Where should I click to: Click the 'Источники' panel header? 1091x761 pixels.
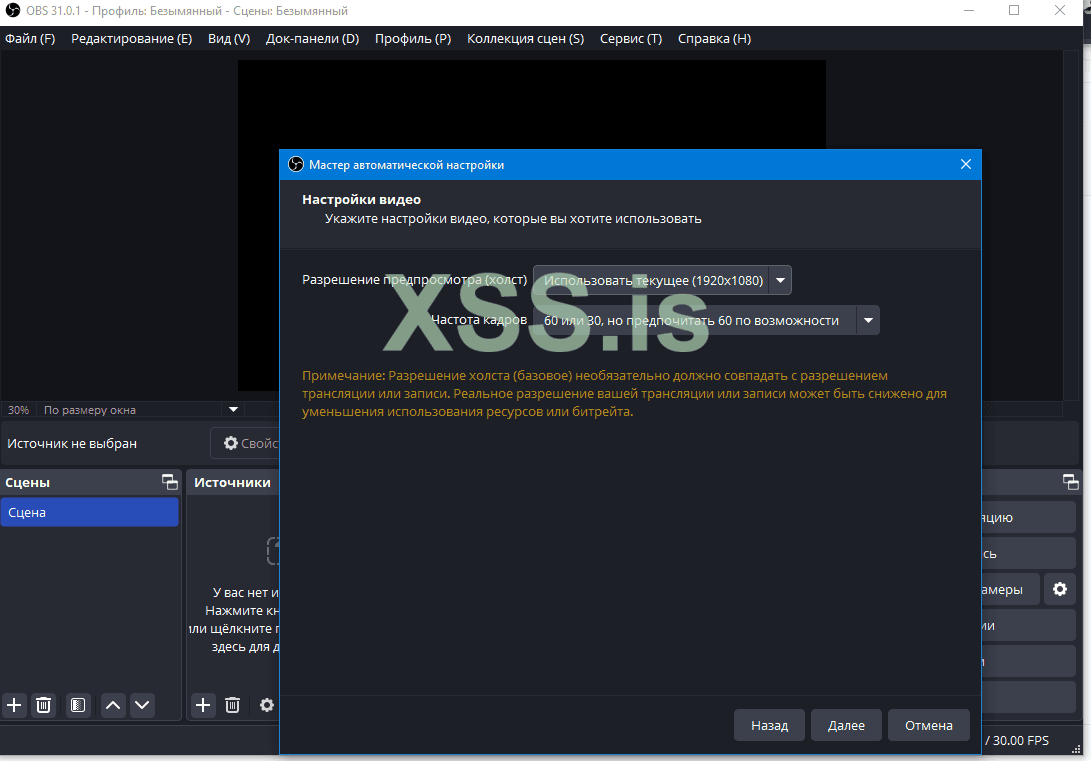232,482
